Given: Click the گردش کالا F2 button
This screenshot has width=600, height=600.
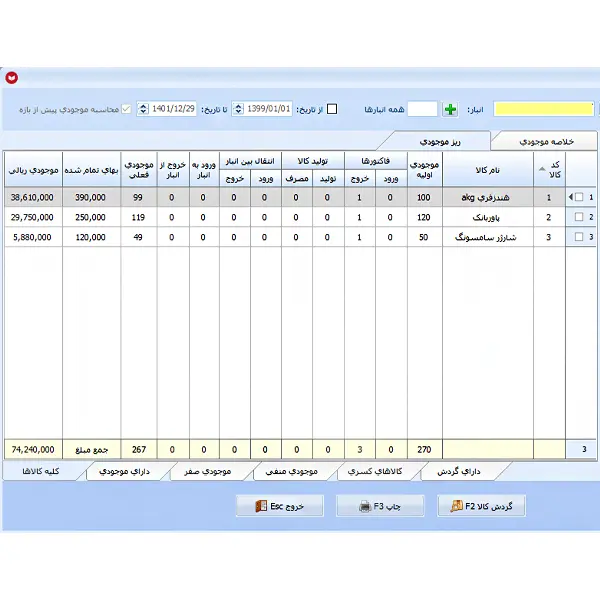Looking at the screenshot, I should click(x=481, y=506).
